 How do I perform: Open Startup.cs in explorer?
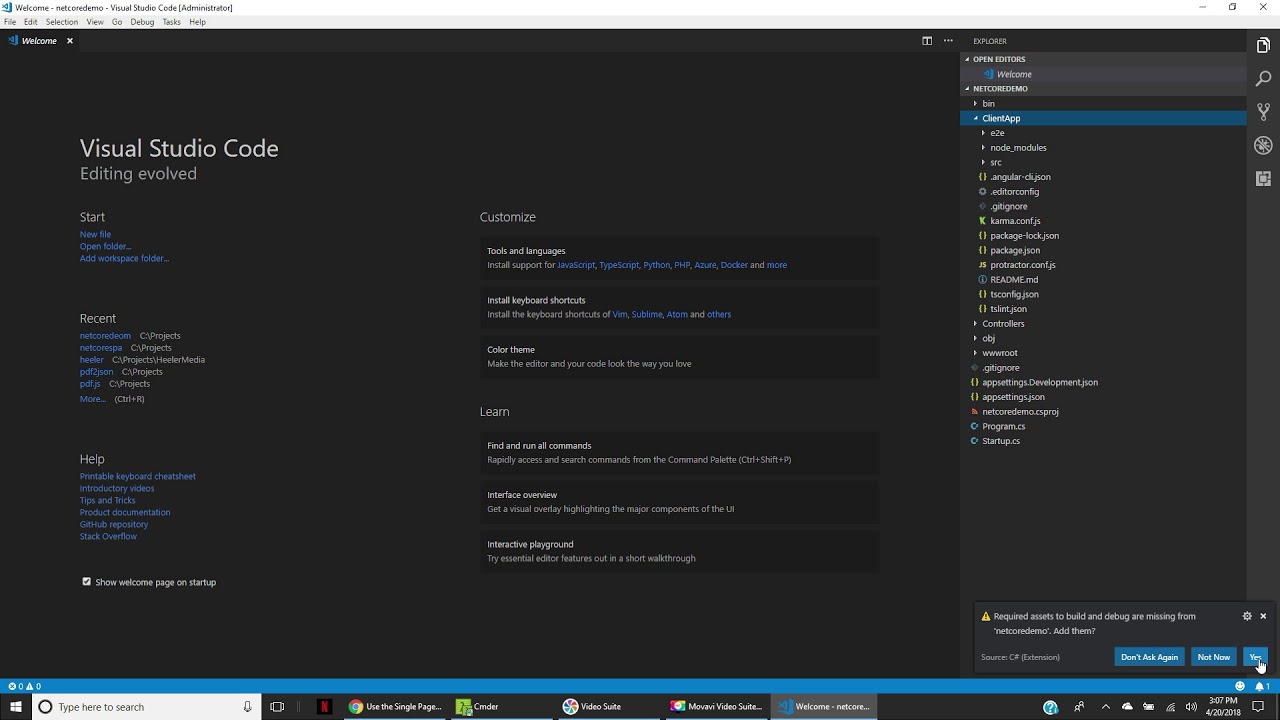1103,441
